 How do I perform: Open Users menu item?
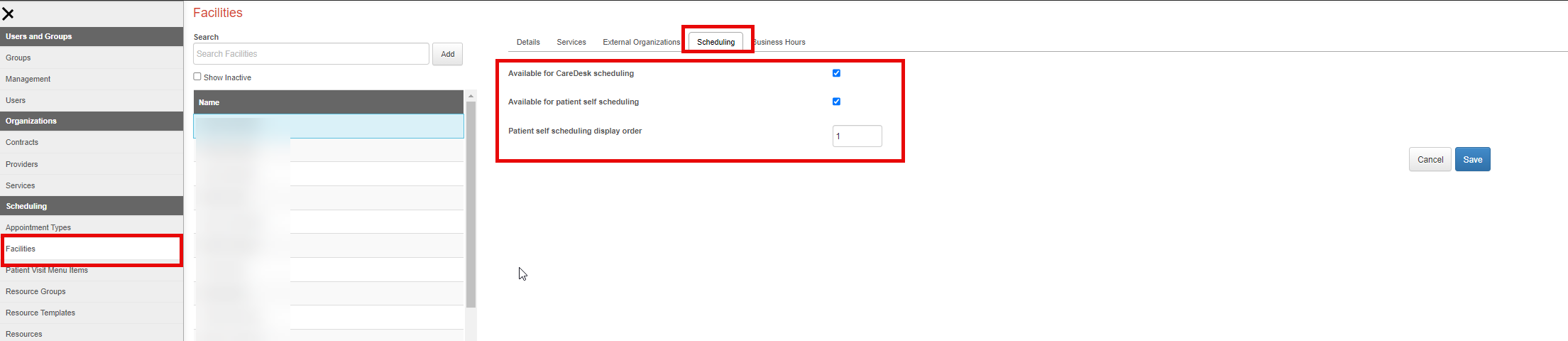click(92, 100)
